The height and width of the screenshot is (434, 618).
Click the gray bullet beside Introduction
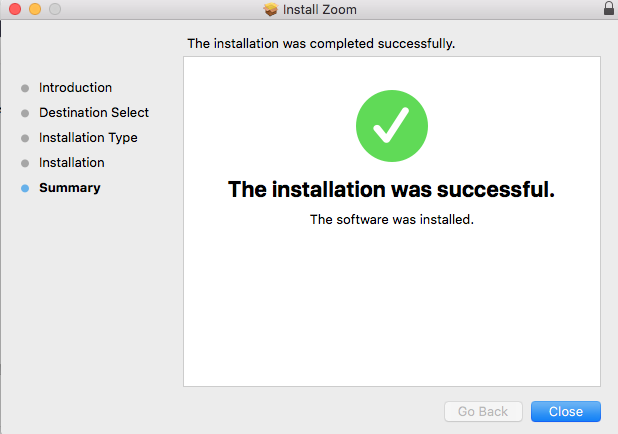(25, 88)
